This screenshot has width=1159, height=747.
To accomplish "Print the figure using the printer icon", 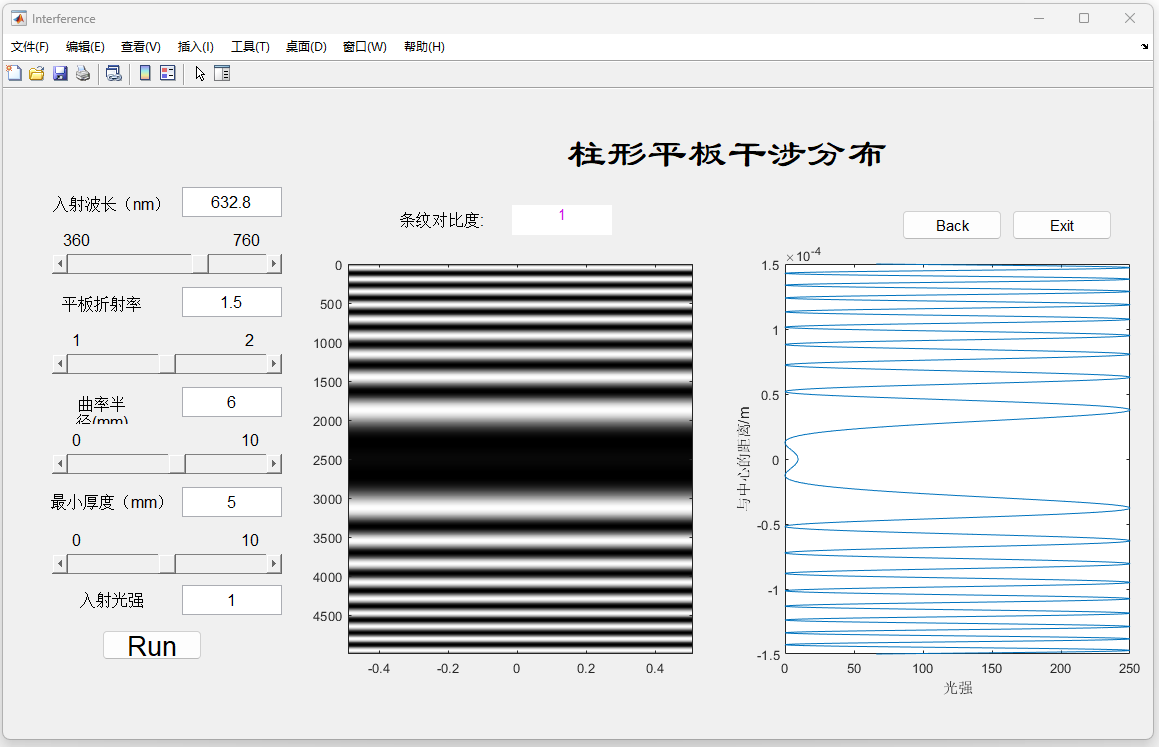I will 83,73.
